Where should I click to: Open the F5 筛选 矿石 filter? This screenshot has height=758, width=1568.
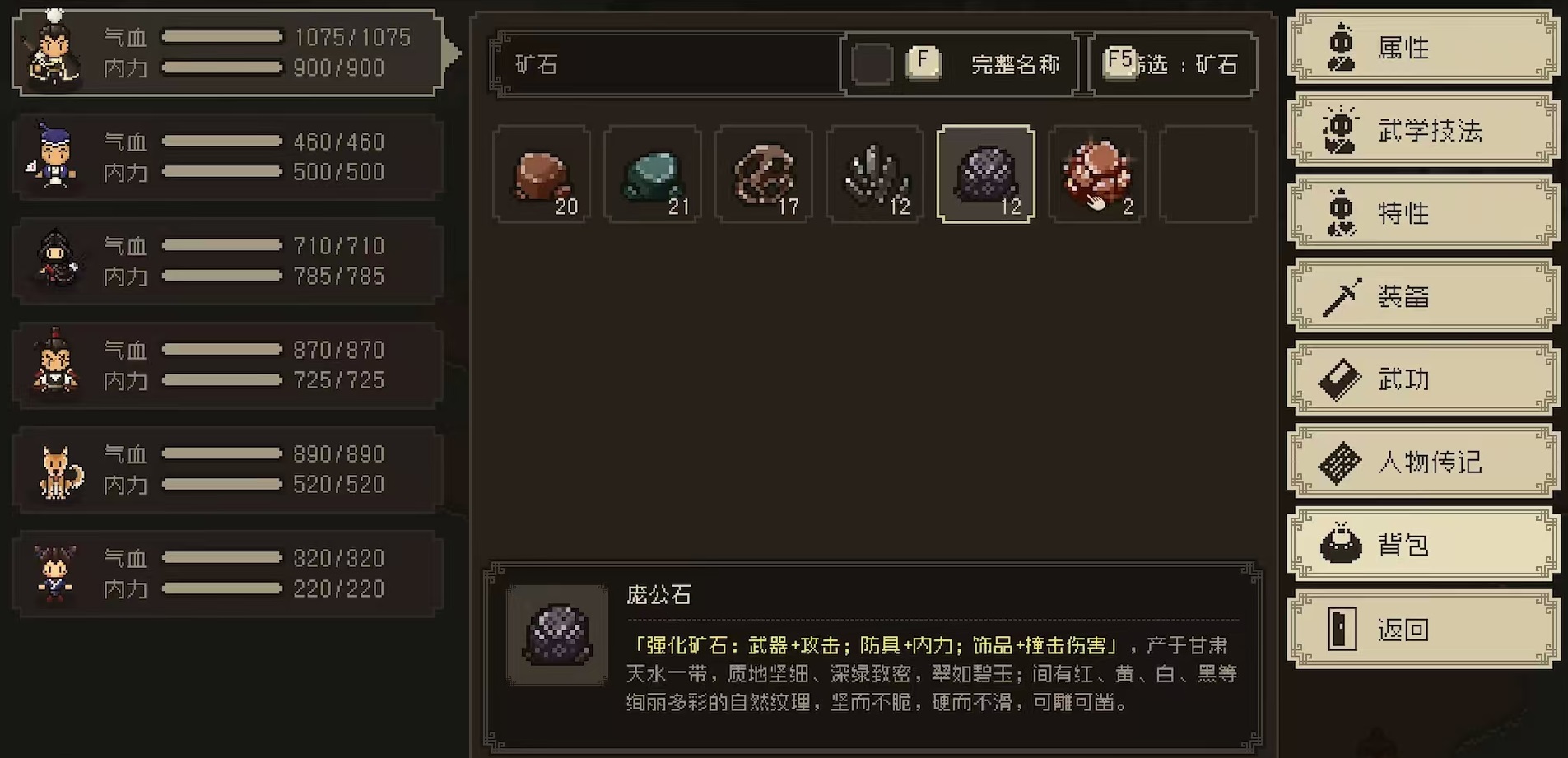[x=1173, y=64]
